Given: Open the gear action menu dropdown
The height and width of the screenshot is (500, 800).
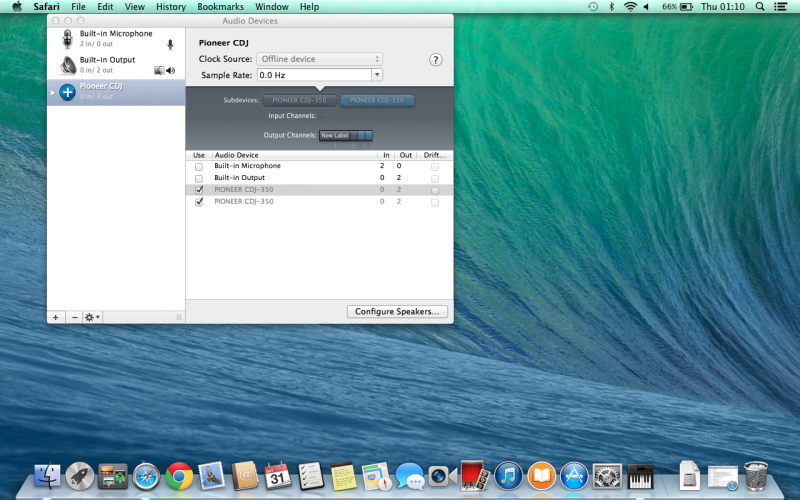Looking at the screenshot, I should [x=92, y=317].
